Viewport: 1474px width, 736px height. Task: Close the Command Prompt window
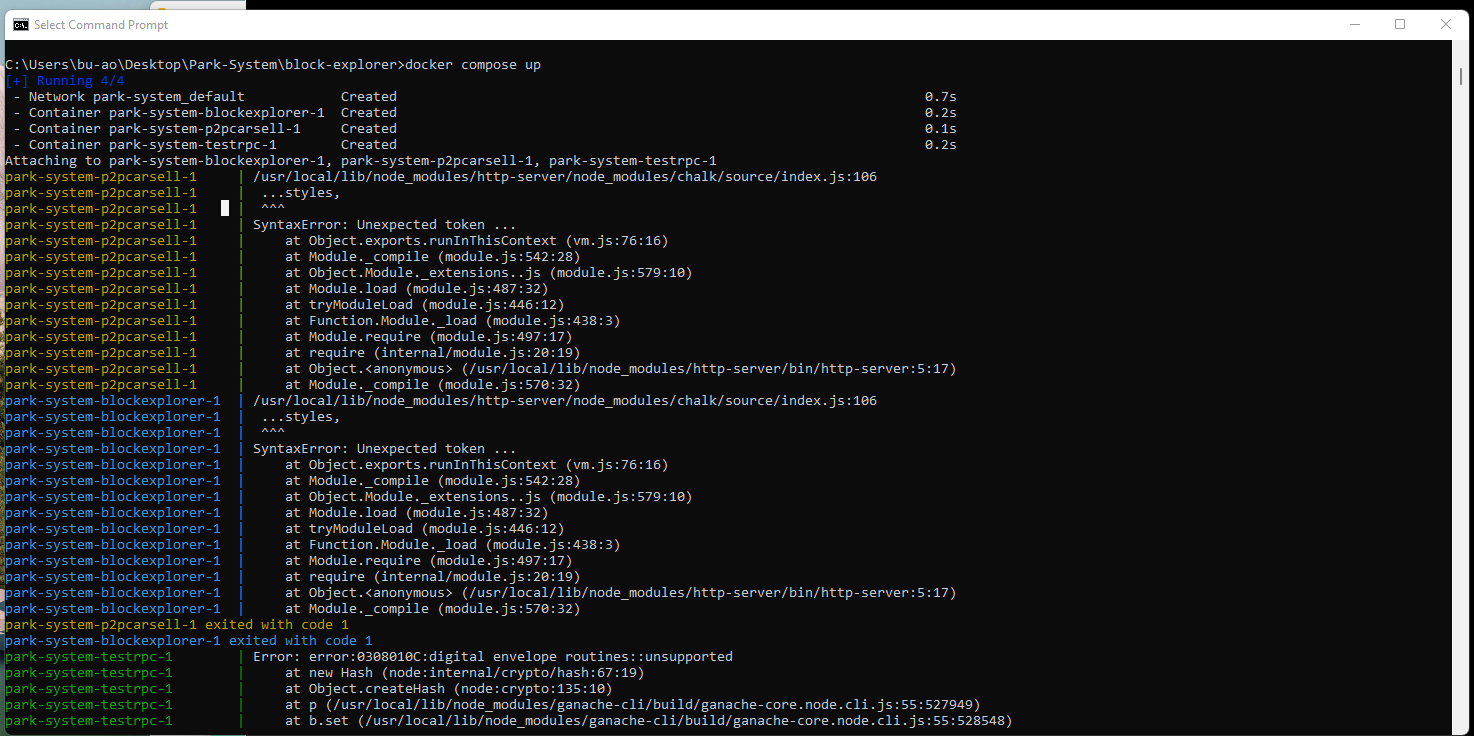click(1447, 24)
